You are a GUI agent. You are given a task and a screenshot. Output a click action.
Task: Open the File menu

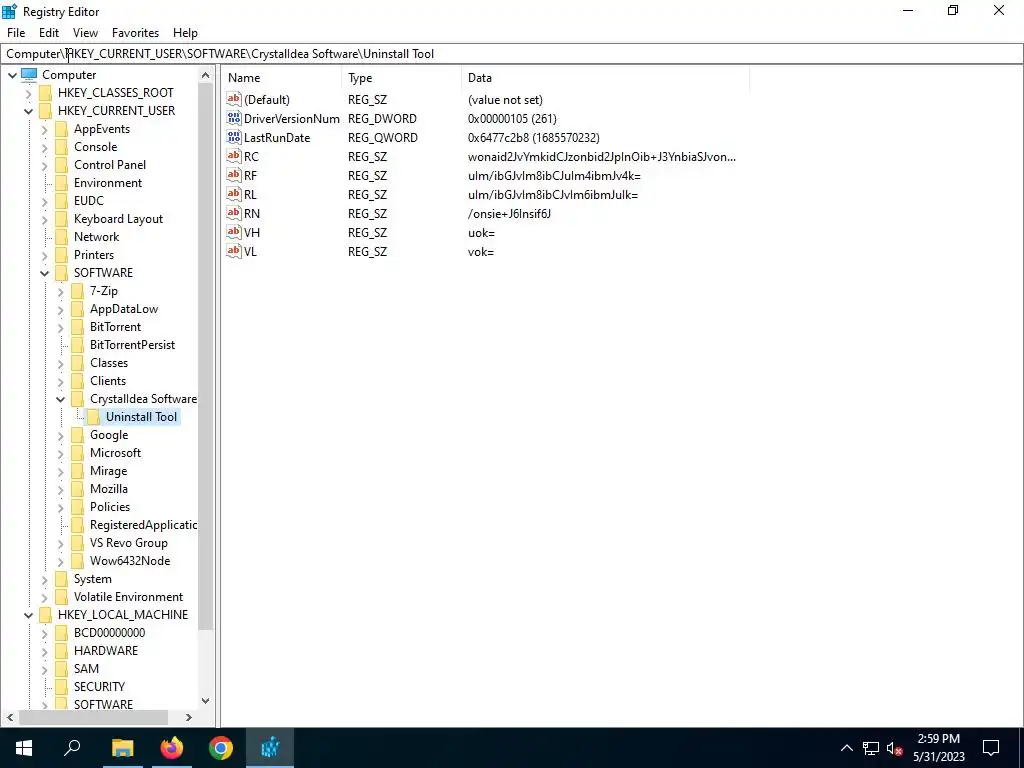[x=16, y=33]
